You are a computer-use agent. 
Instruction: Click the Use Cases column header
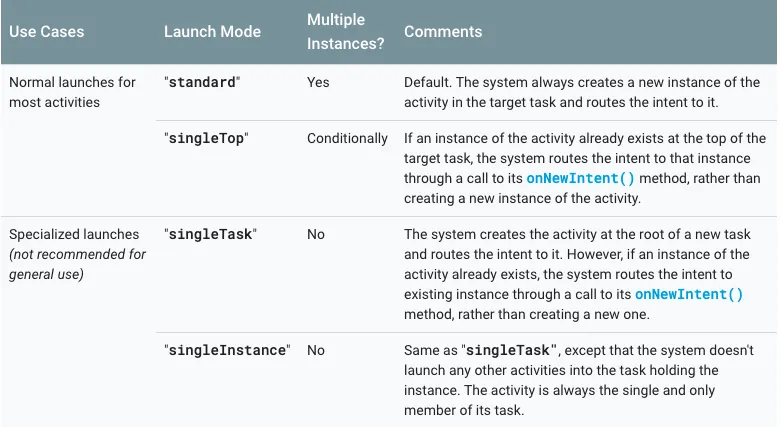tap(48, 32)
